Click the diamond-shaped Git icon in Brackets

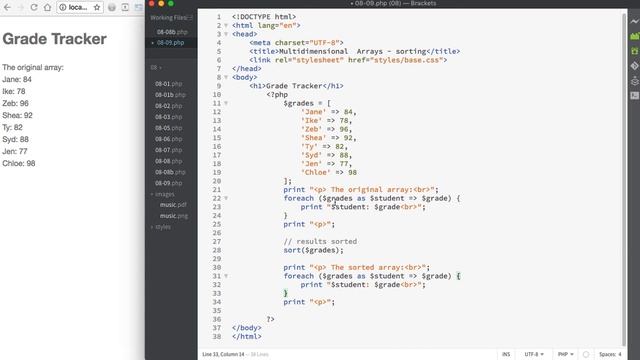(x=634, y=65)
